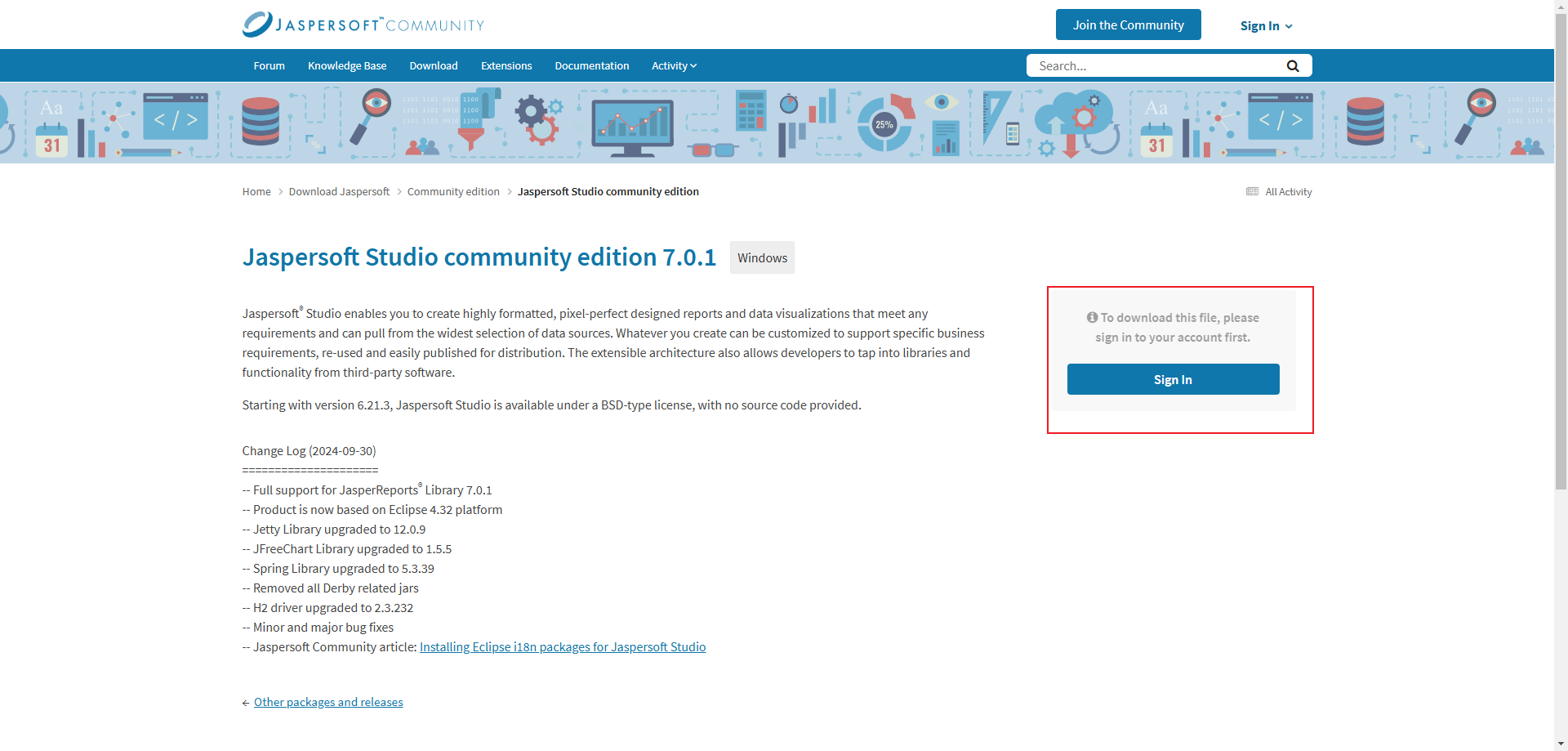
Task: Open Download Jaspersoft breadcrumb
Action: pyautogui.click(x=339, y=192)
